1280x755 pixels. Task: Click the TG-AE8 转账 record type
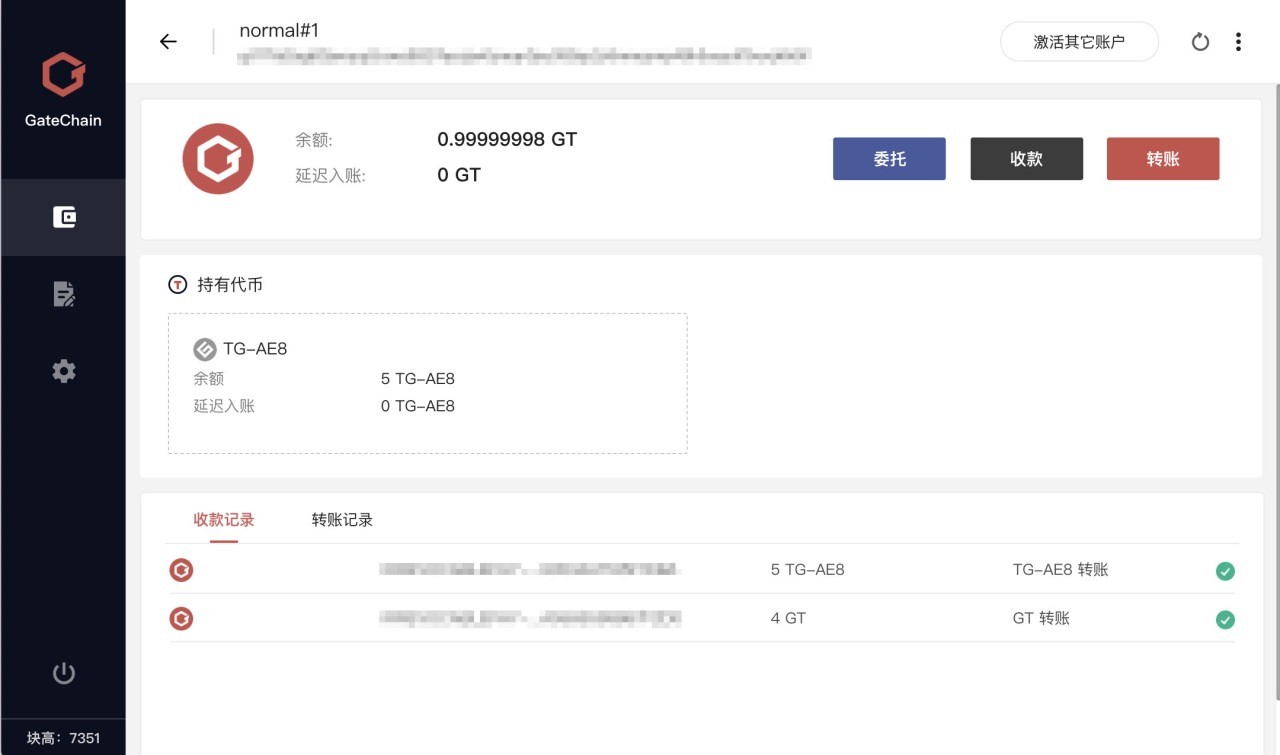point(1061,570)
